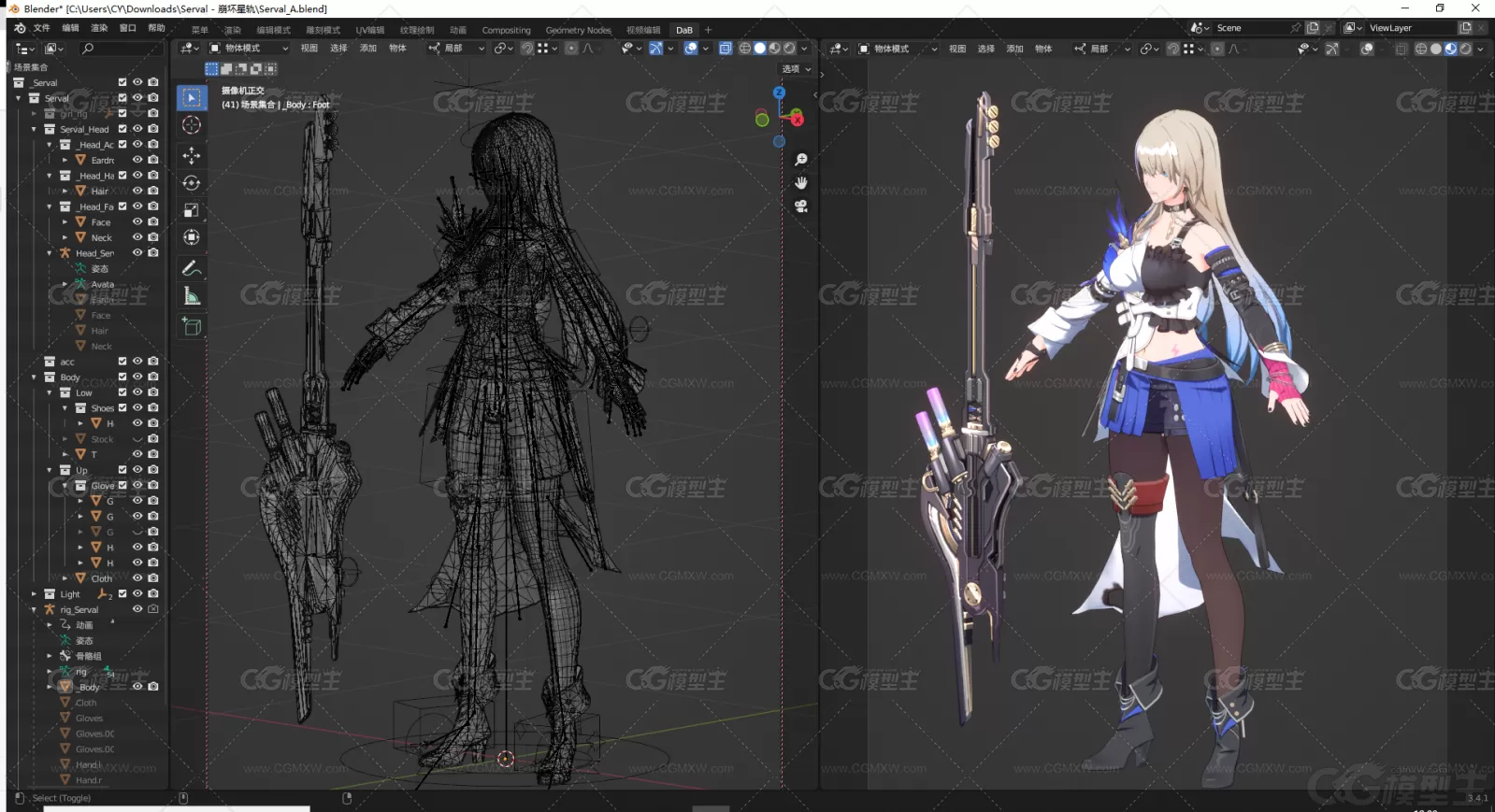Click the outliner search field
Image resolution: width=1495 pixels, height=812 pixels.
(x=122, y=49)
